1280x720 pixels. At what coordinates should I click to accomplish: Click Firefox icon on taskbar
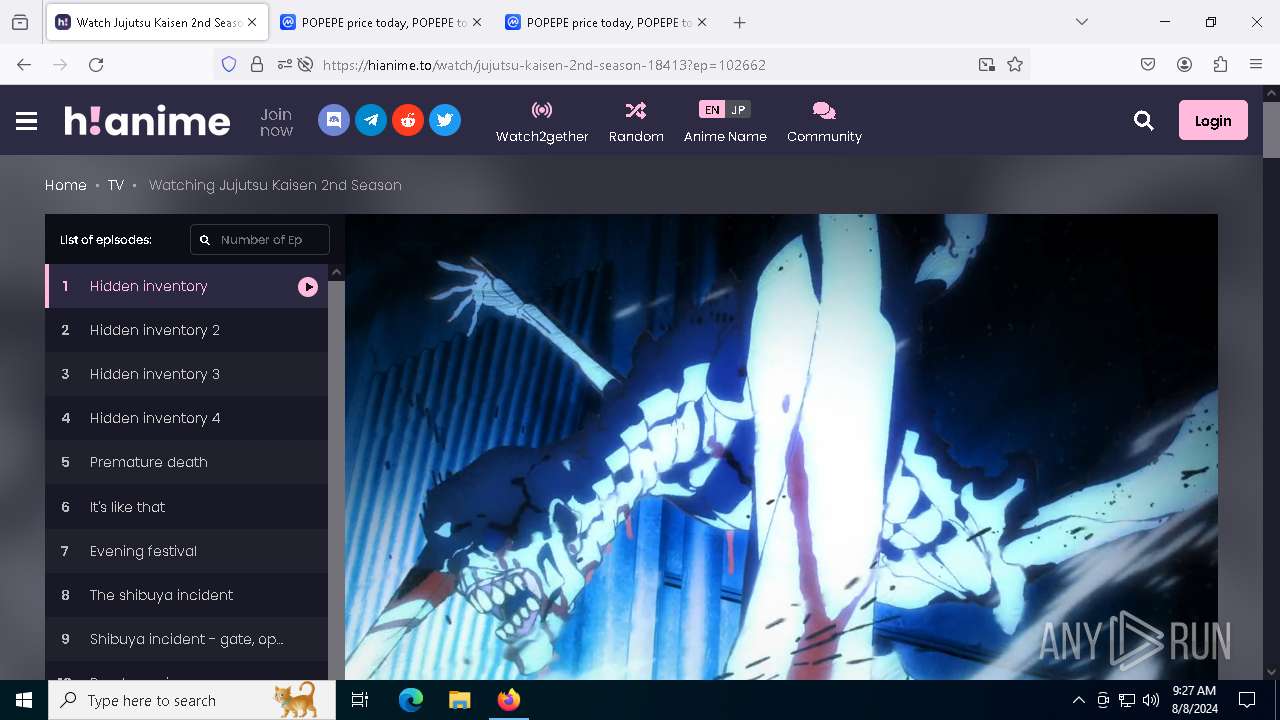coord(508,700)
